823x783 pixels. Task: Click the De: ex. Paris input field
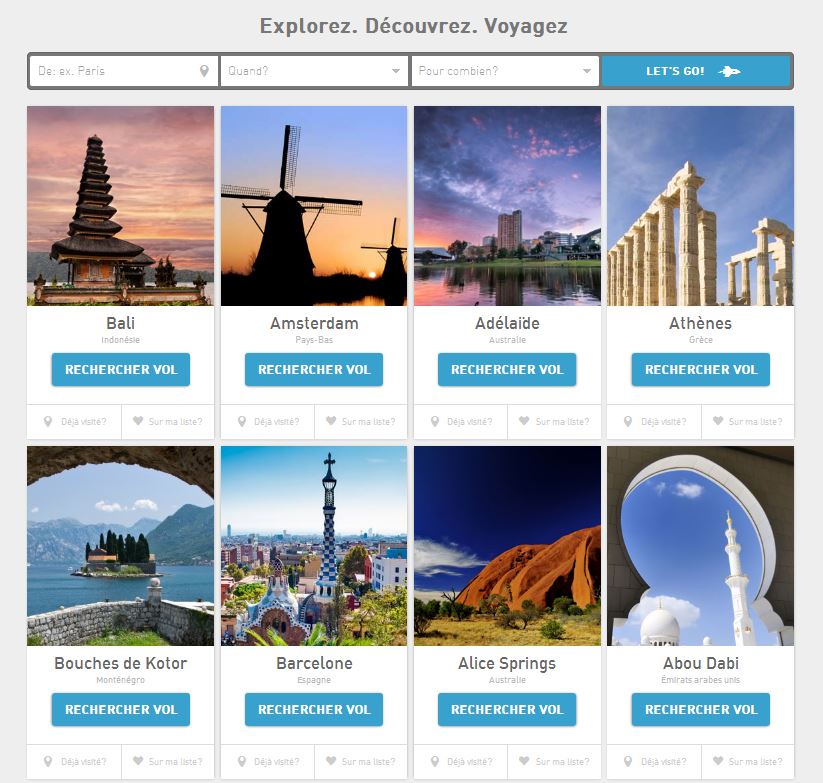[123, 71]
